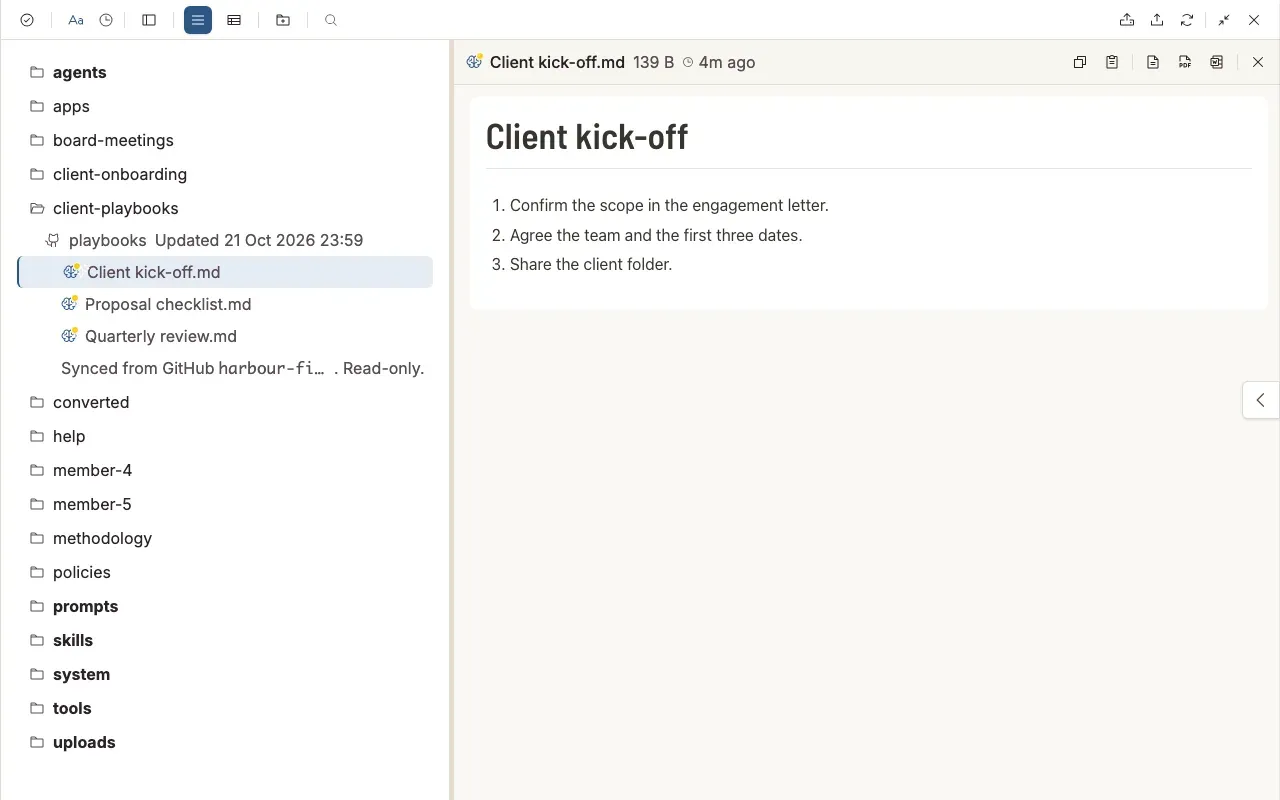
Task: Open the member-5 folder
Action: [225, 504]
